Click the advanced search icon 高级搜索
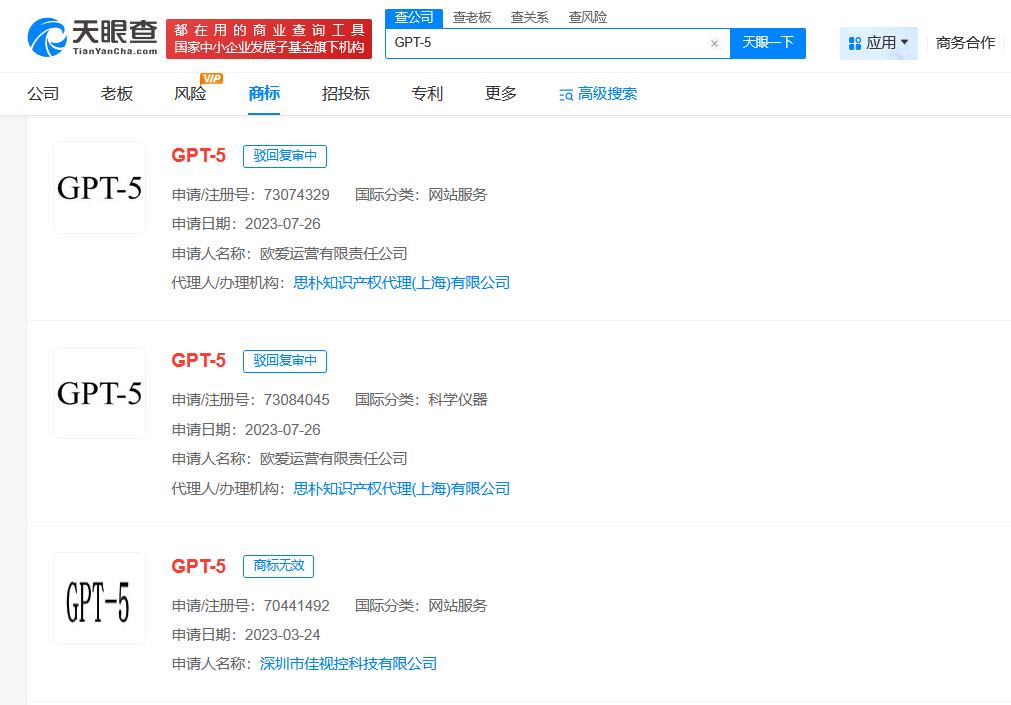The height and width of the screenshot is (705, 1011). click(598, 94)
